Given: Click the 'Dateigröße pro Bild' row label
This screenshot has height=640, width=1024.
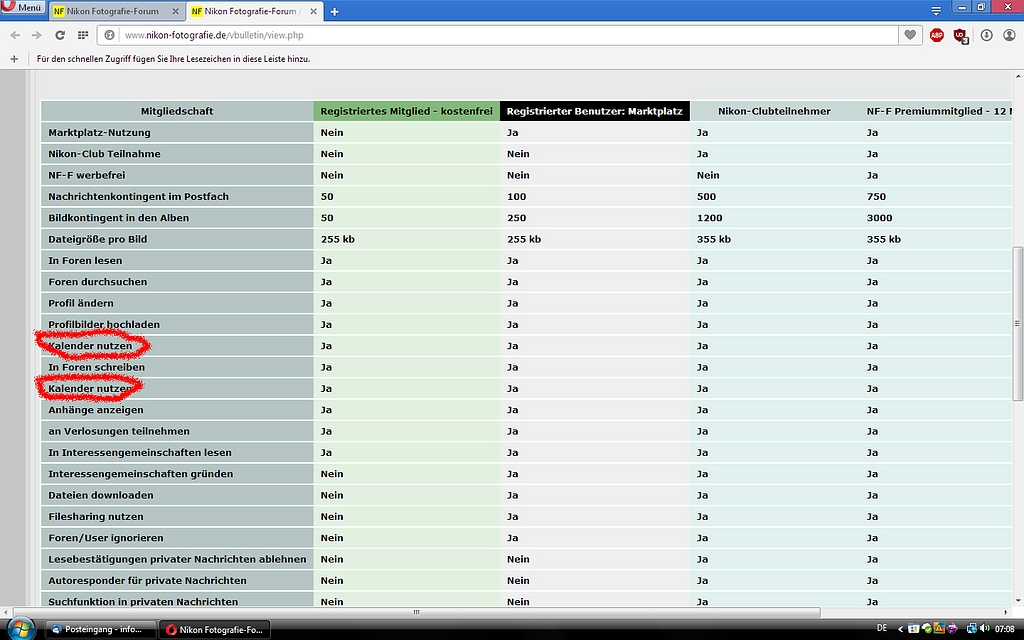Looking at the screenshot, I should [98, 239].
